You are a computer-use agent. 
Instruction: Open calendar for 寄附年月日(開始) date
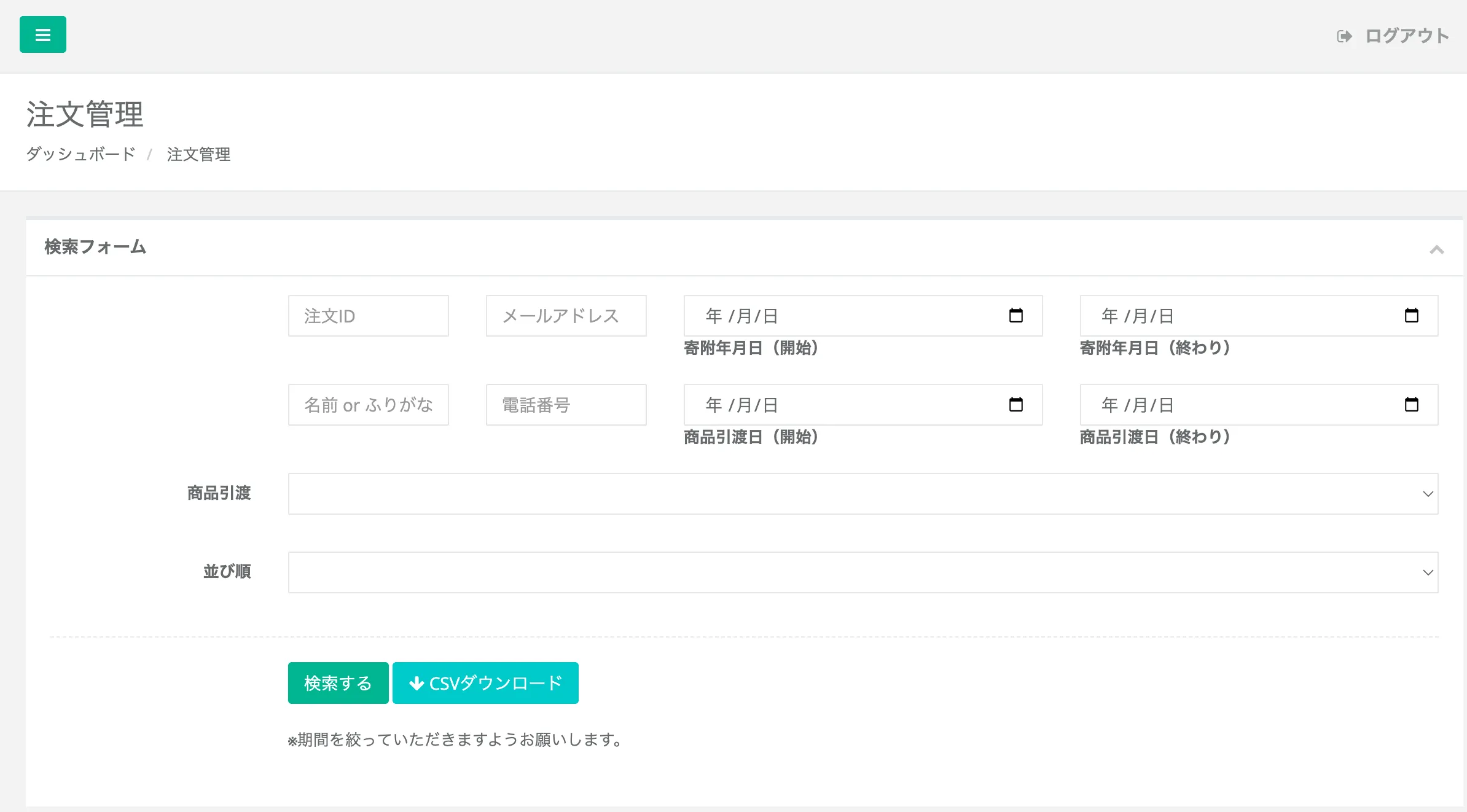click(1015, 316)
